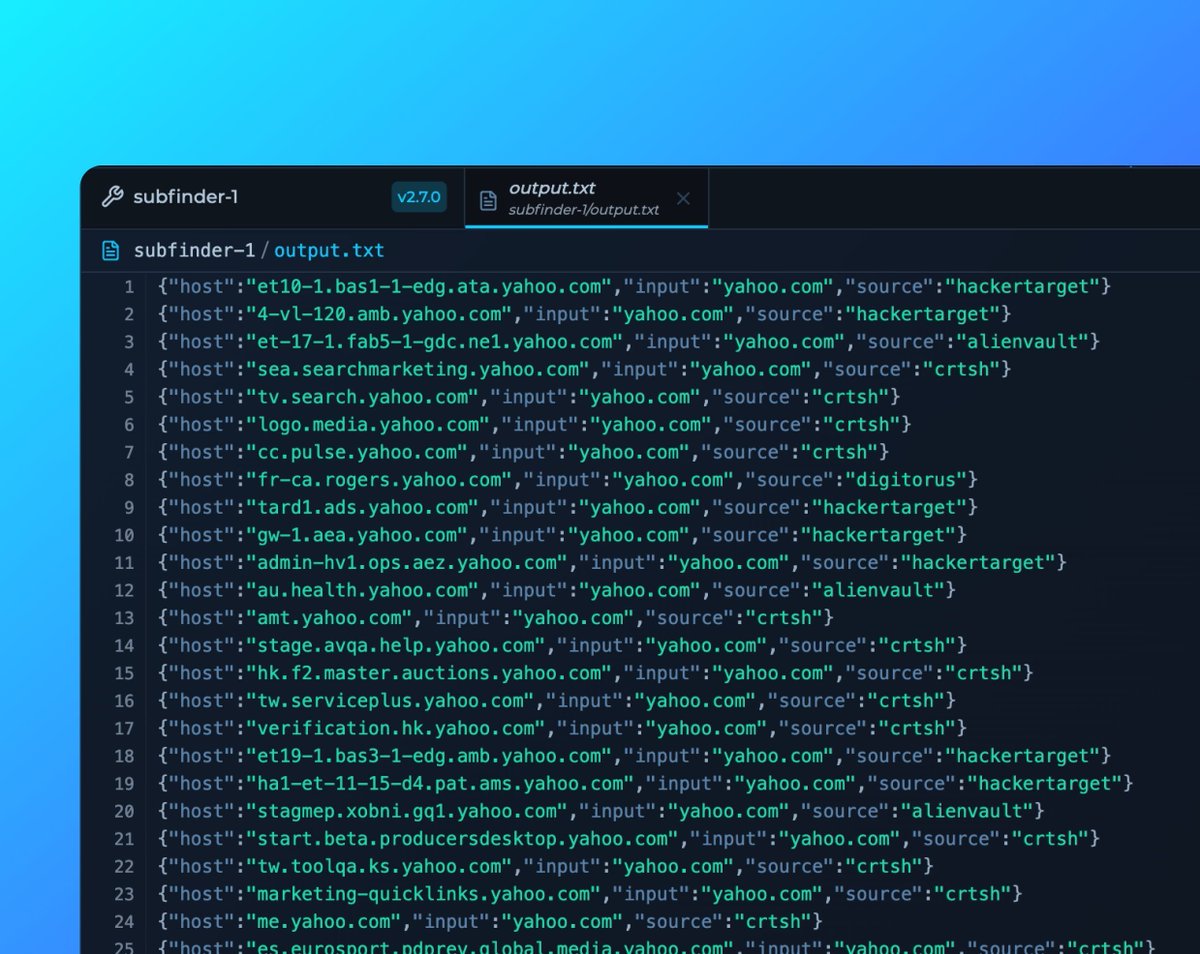The image size is (1200, 954).
Task: Click line number 12 in the gutter
Action: [x=124, y=591]
